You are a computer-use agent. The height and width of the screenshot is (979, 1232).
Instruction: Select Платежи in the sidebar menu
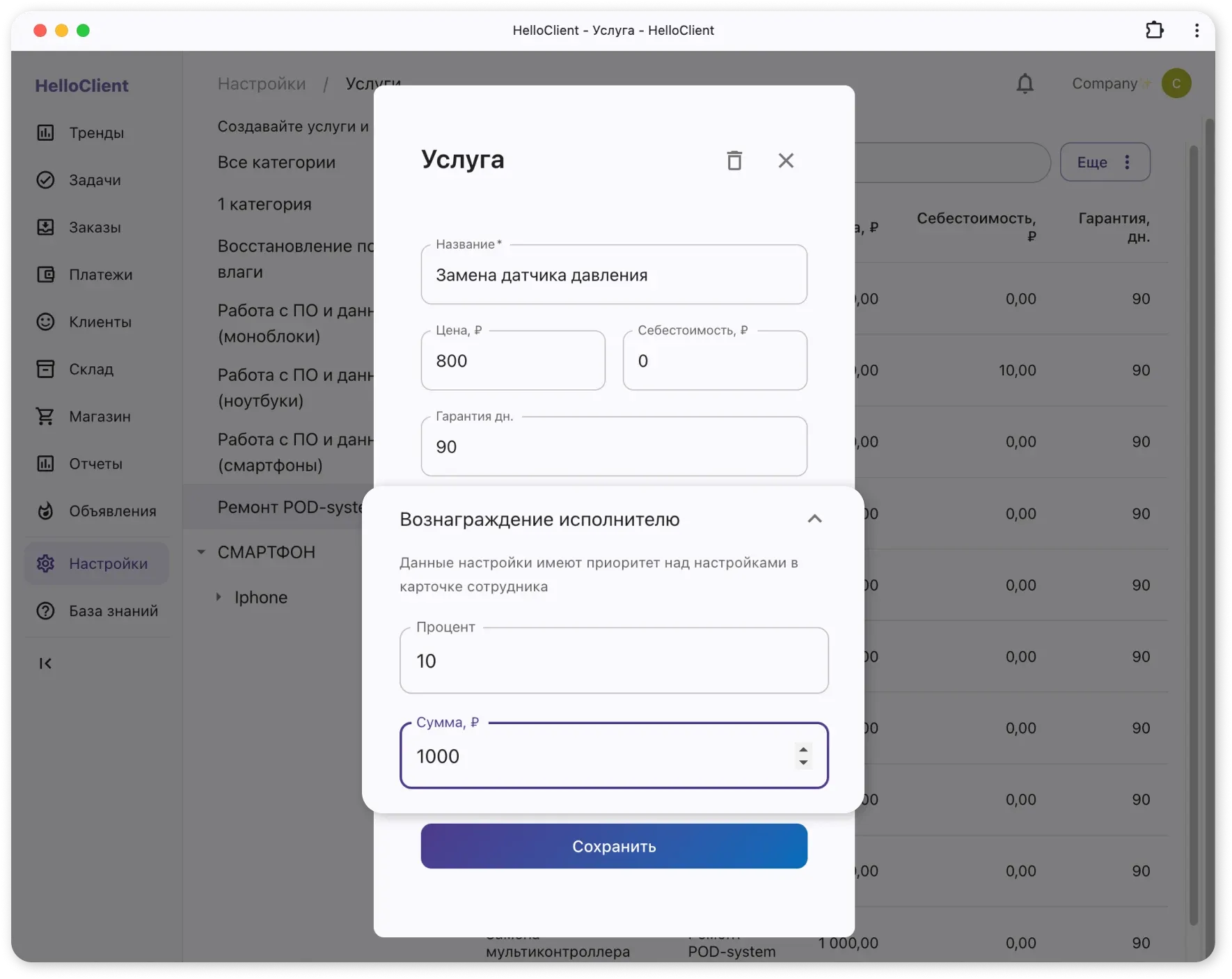click(x=100, y=275)
